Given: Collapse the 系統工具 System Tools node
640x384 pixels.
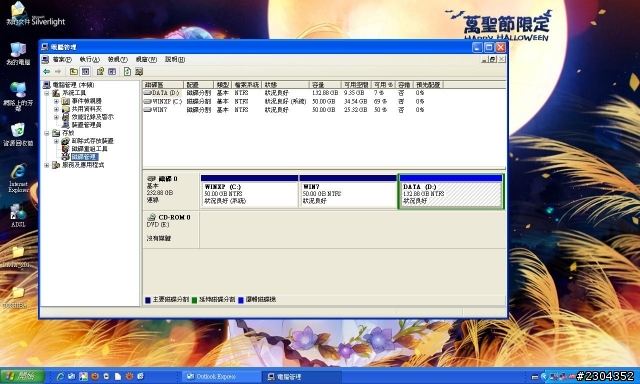Looking at the screenshot, I should click(x=47, y=93).
